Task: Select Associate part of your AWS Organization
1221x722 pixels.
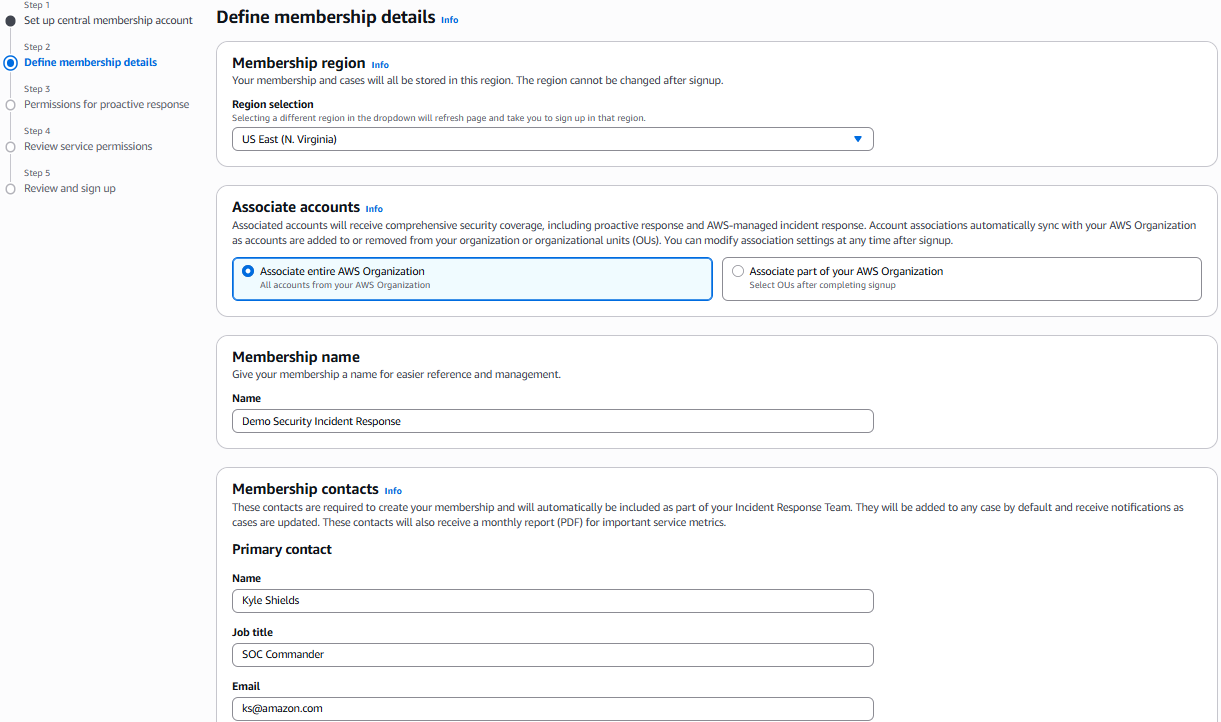Action: tap(961, 279)
